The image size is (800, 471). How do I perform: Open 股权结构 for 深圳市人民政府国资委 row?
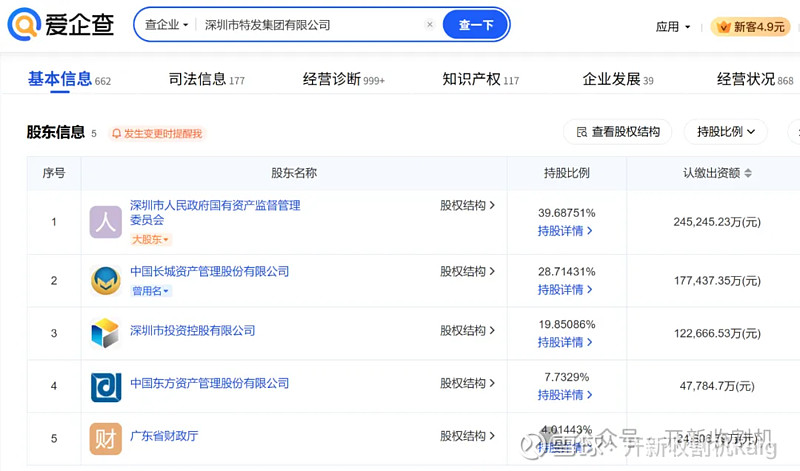pyautogui.click(x=467, y=205)
